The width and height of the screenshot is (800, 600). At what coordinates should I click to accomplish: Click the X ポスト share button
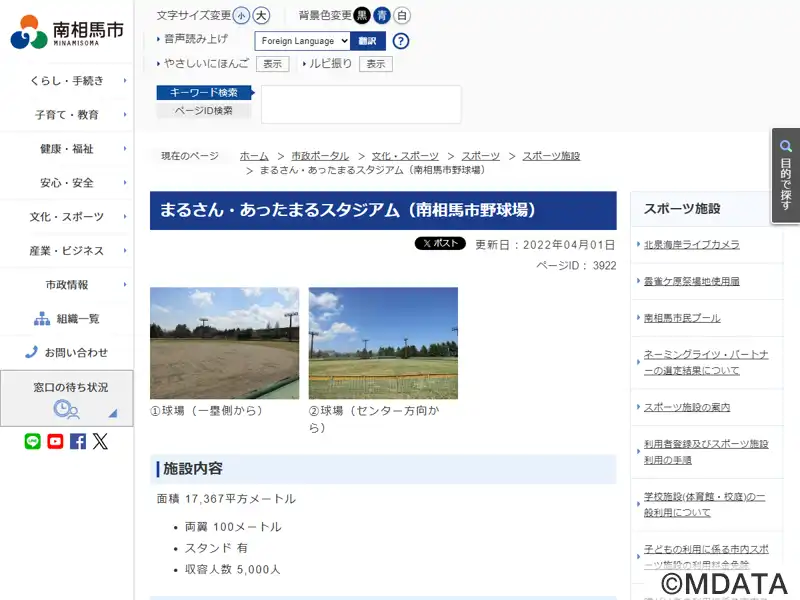pyautogui.click(x=440, y=243)
